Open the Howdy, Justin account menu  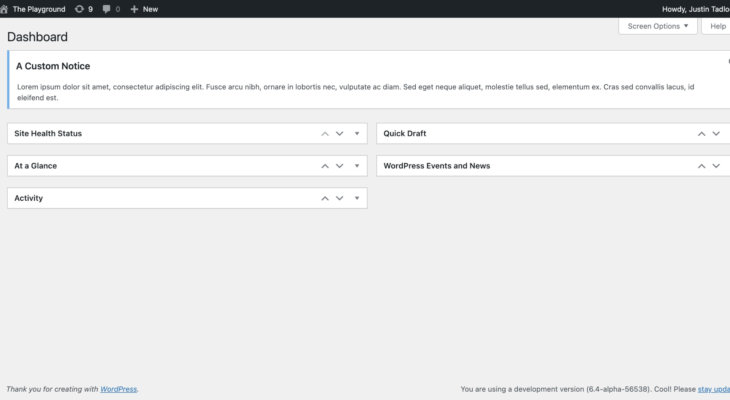(x=695, y=9)
